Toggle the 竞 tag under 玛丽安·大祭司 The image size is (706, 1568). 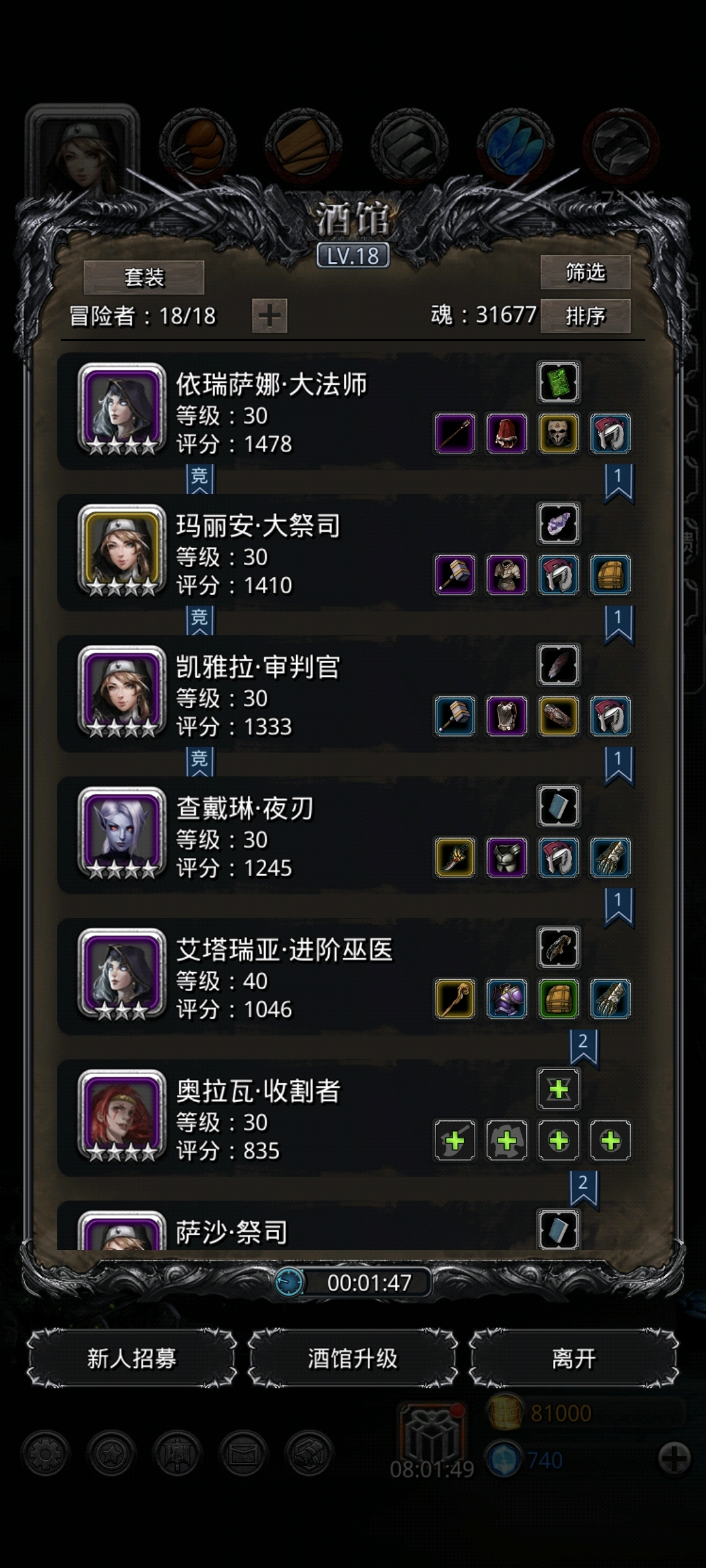tap(199, 619)
